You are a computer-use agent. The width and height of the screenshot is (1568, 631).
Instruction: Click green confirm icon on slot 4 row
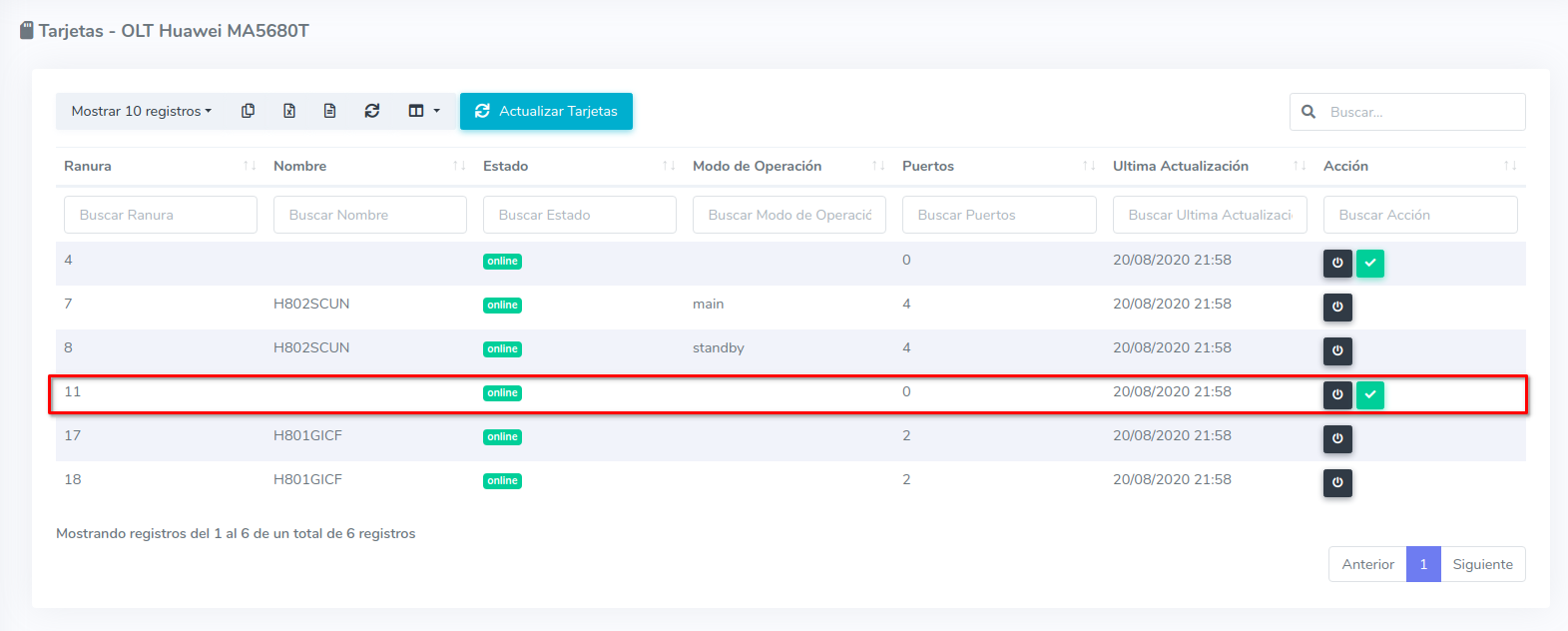click(1370, 263)
